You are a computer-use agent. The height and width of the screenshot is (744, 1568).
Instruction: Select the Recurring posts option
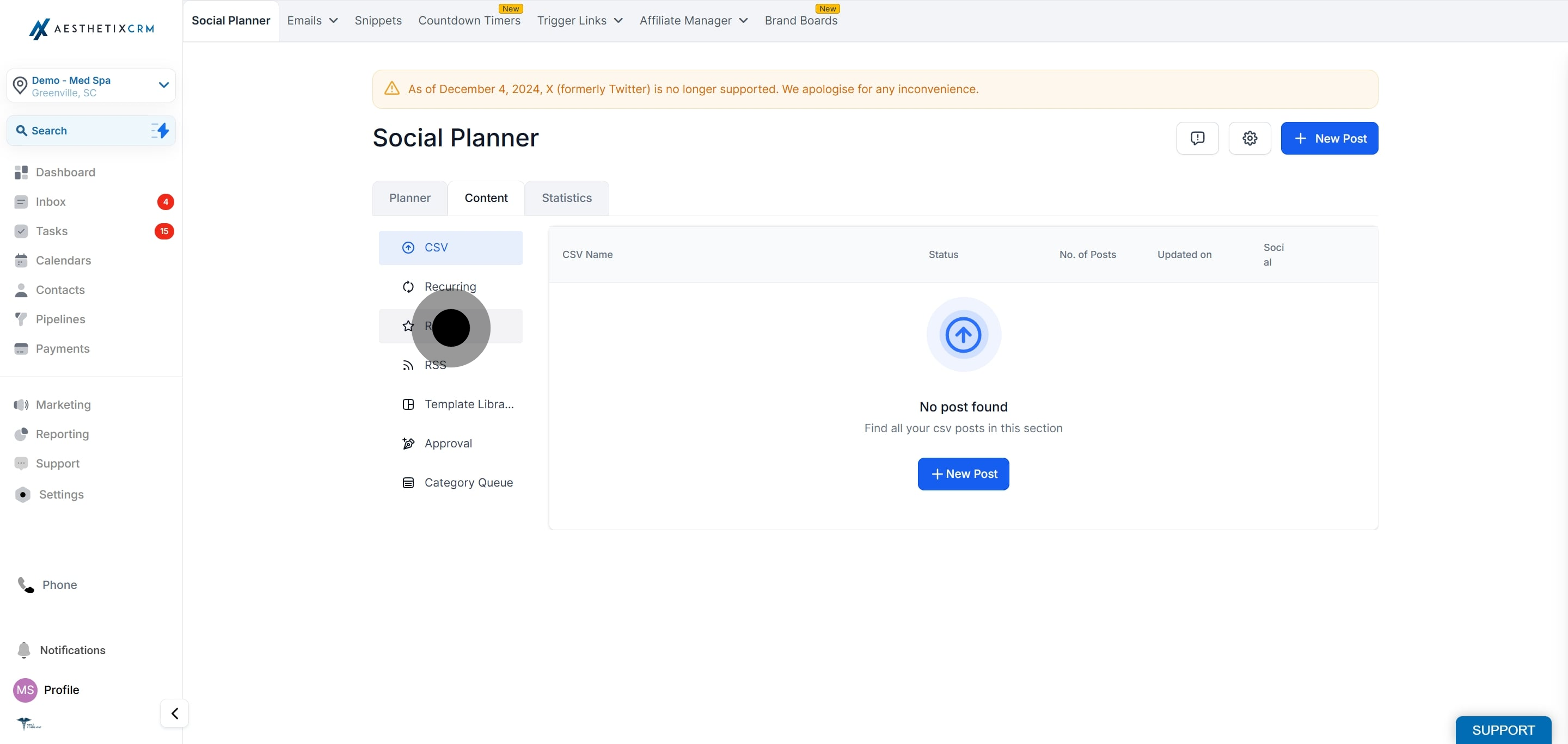(x=450, y=286)
